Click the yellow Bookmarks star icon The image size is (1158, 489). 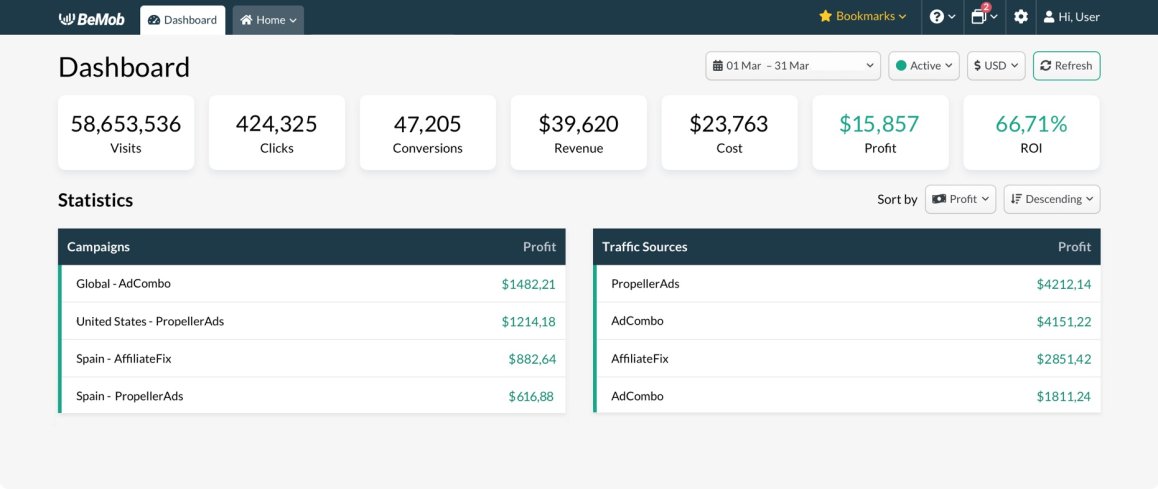826,16
